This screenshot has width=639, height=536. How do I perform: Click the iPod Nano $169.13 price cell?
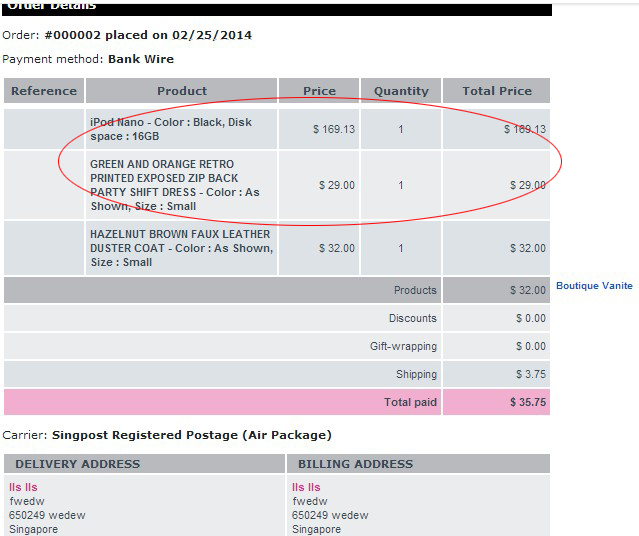(x=333, y=129)
